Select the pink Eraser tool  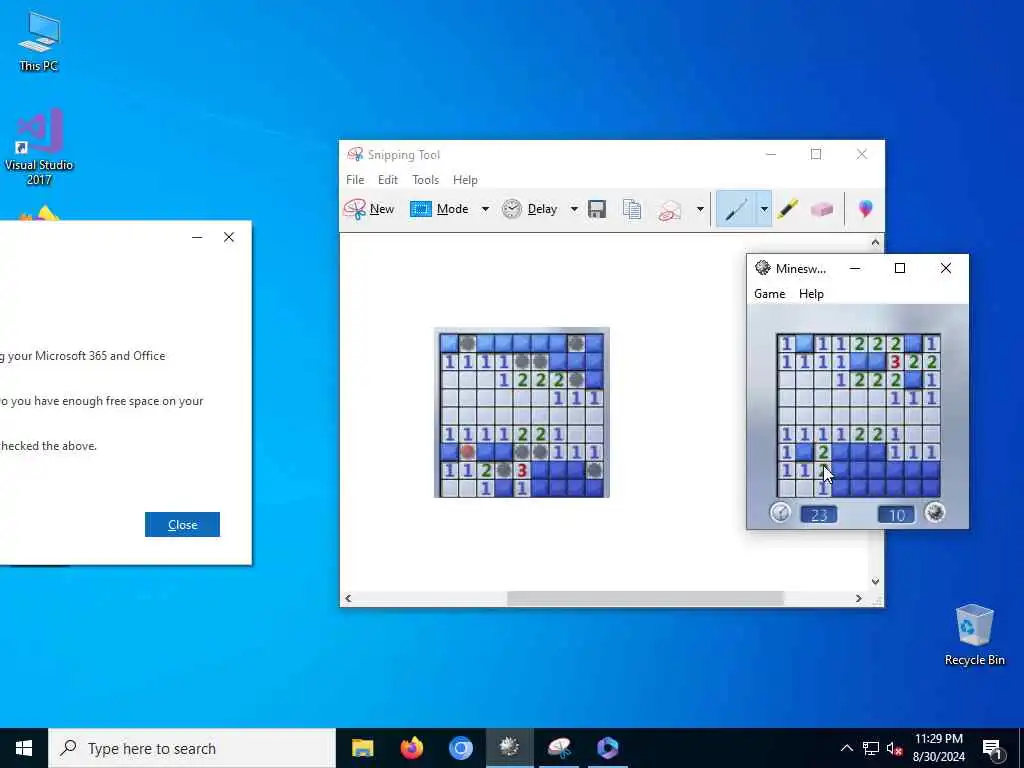(822, 209)
